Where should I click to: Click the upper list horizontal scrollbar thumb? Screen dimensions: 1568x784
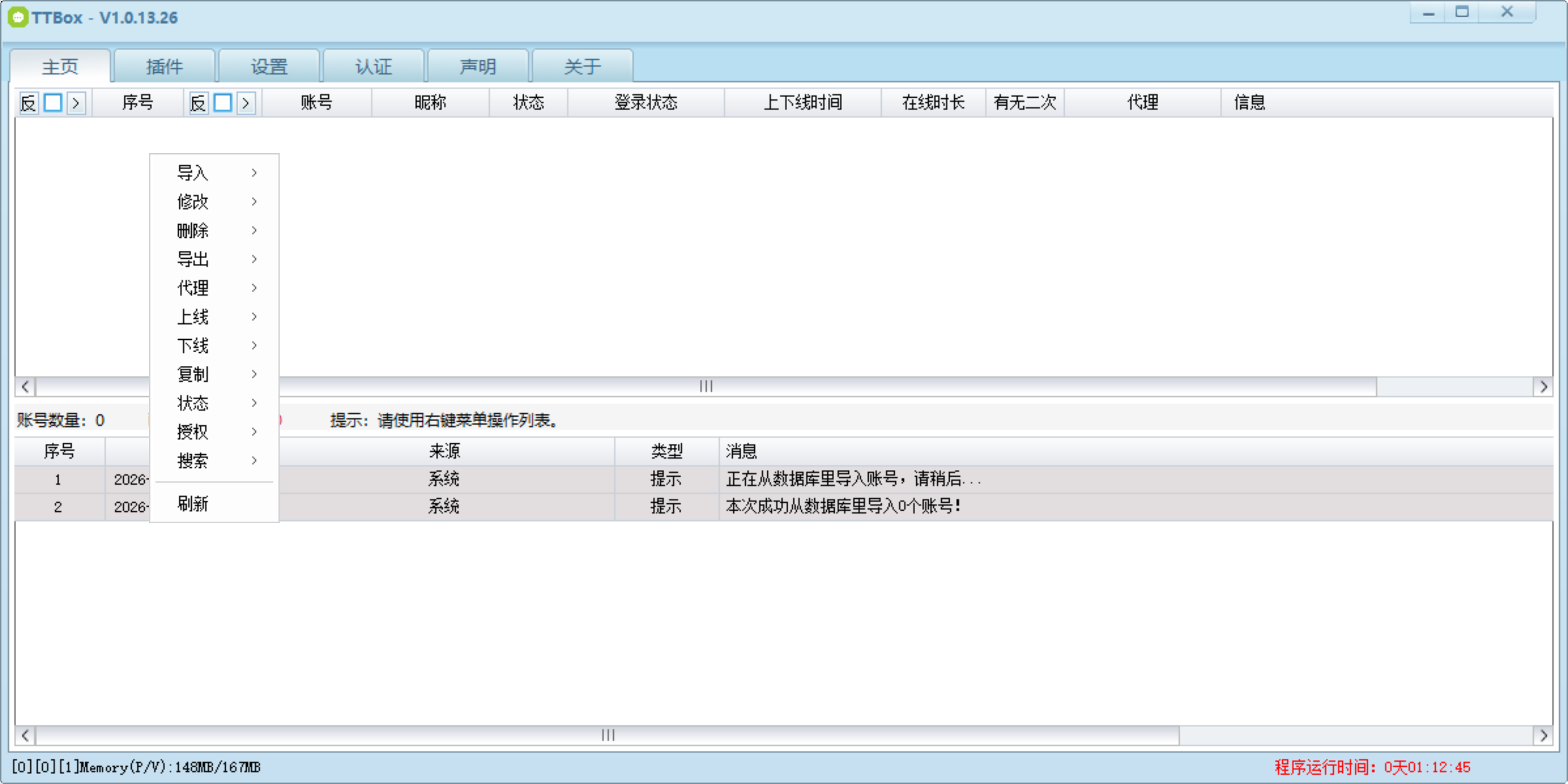[705, 387]
